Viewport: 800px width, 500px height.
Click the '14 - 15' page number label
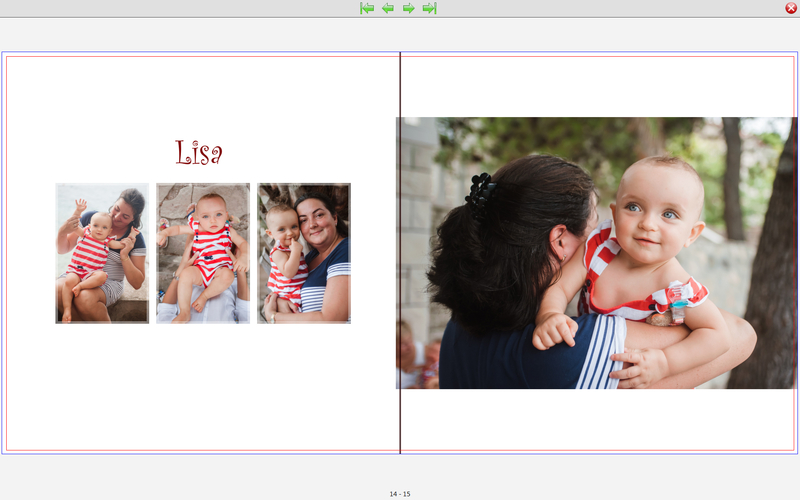click(400, 494)
